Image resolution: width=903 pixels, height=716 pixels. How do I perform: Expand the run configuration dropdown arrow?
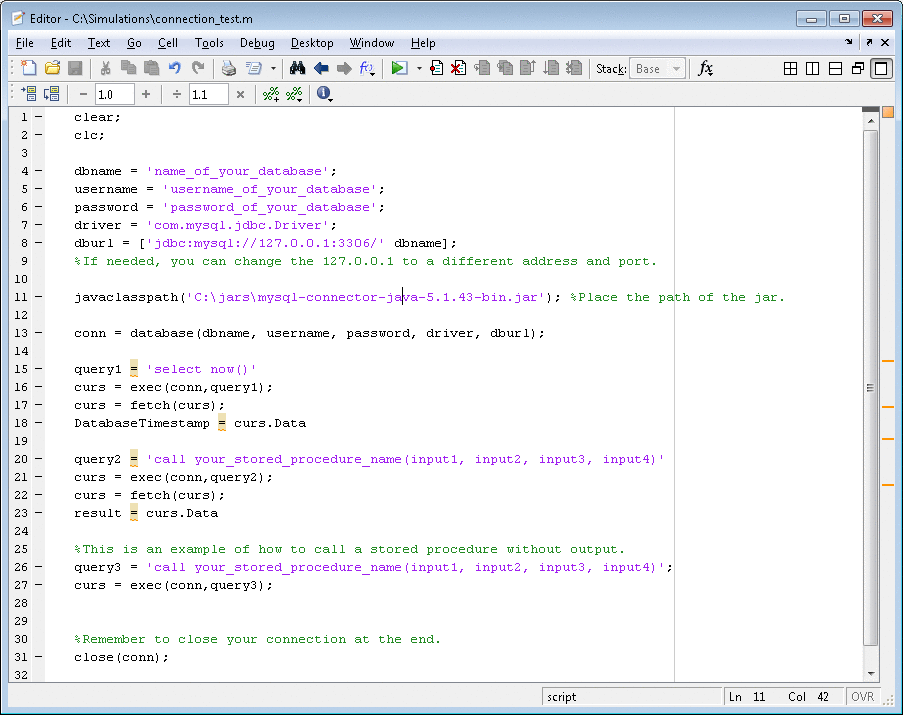point(418,69)
